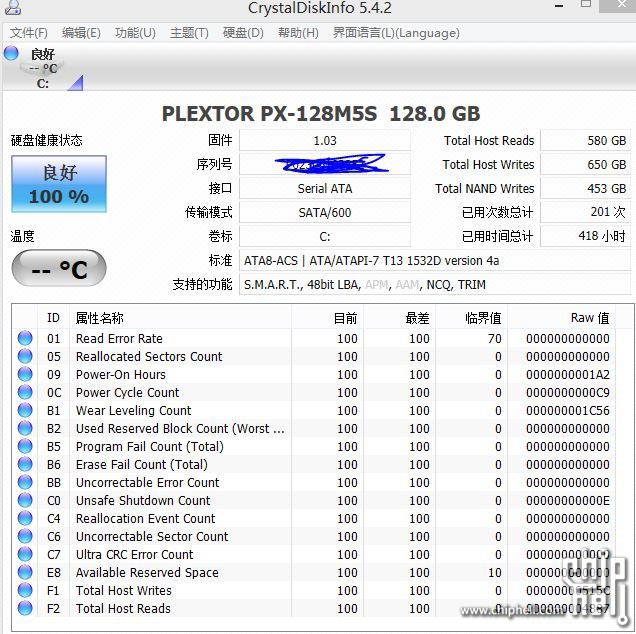This screenshot has height=634, width=636.
Task: Select the Read Error Rate attribute name
Action: point(119,338)
